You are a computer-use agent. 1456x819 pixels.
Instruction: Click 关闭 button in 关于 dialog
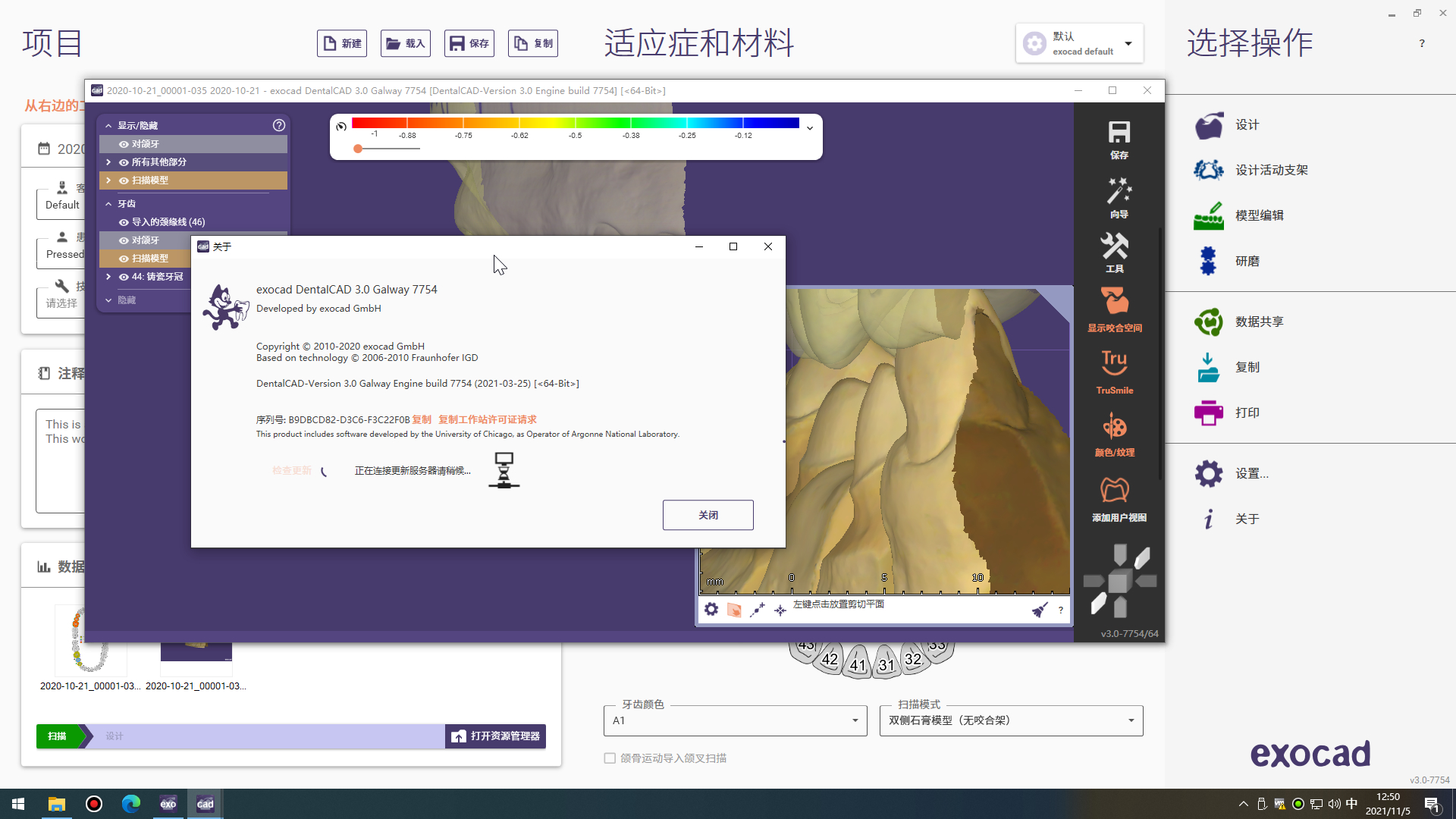708,515
